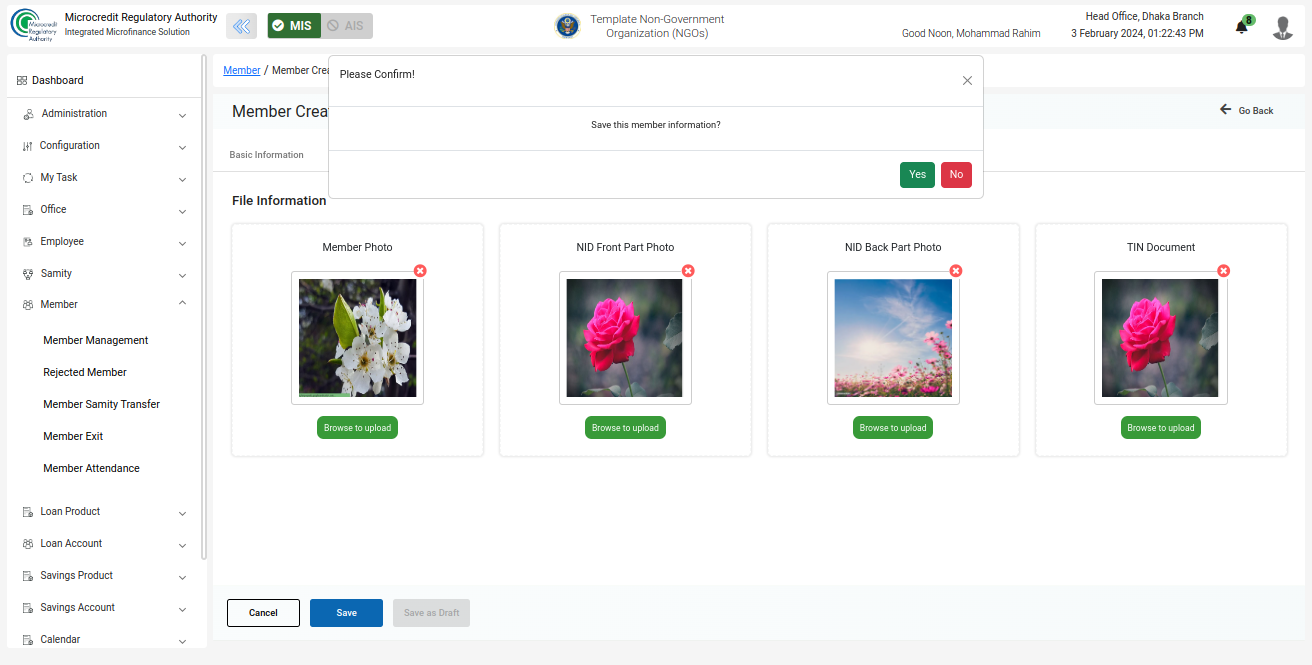Image resolution: width=1312 pixels, height=665 pixels.
Task: Click the Save as Draft button
Action: click(x=431, y=613)
